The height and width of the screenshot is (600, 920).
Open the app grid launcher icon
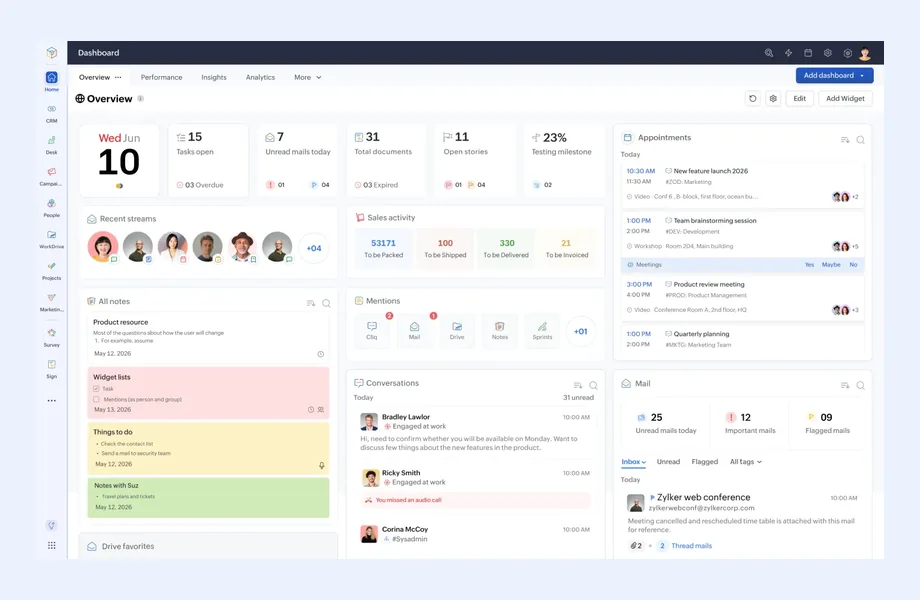pos(52,545)
